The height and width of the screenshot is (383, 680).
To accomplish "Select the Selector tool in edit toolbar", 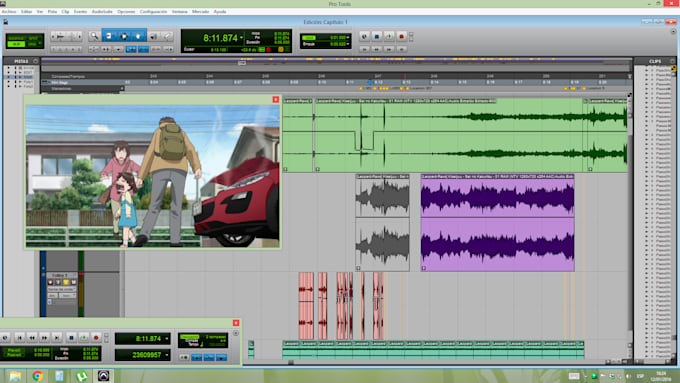I will [124, 36].
